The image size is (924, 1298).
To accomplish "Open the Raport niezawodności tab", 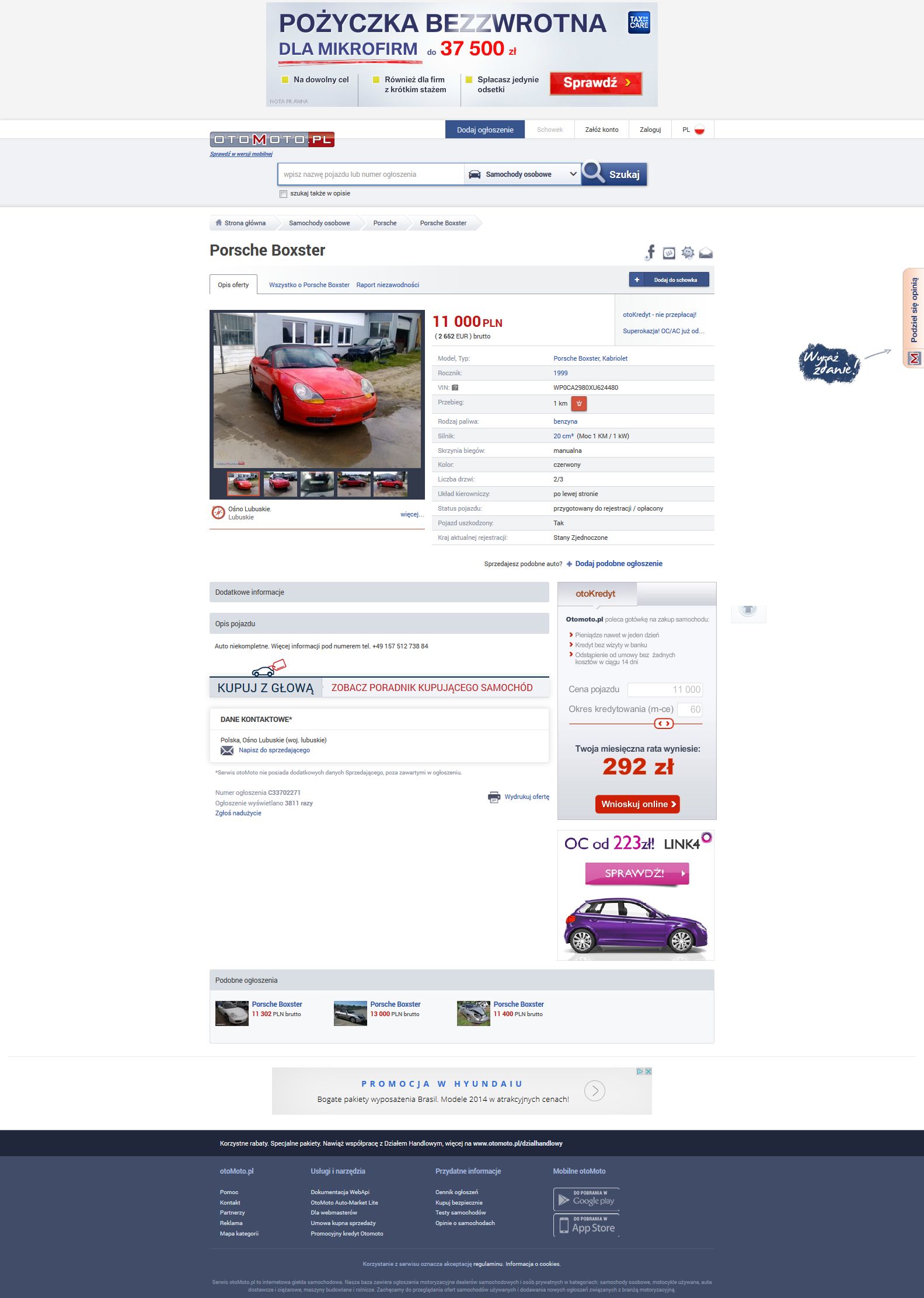I will [x=388, y=285].
